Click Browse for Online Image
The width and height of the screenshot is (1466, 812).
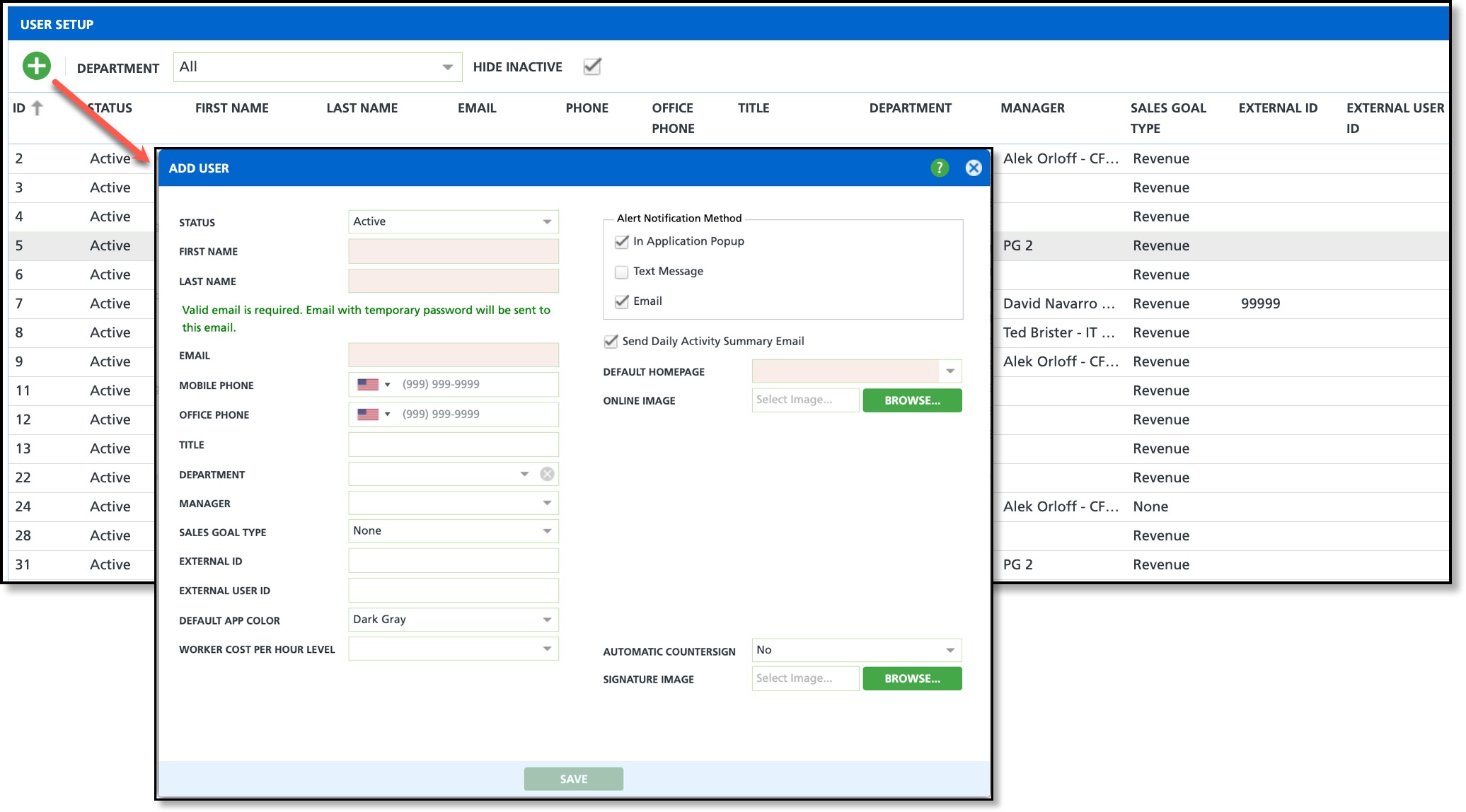[912, 400]
